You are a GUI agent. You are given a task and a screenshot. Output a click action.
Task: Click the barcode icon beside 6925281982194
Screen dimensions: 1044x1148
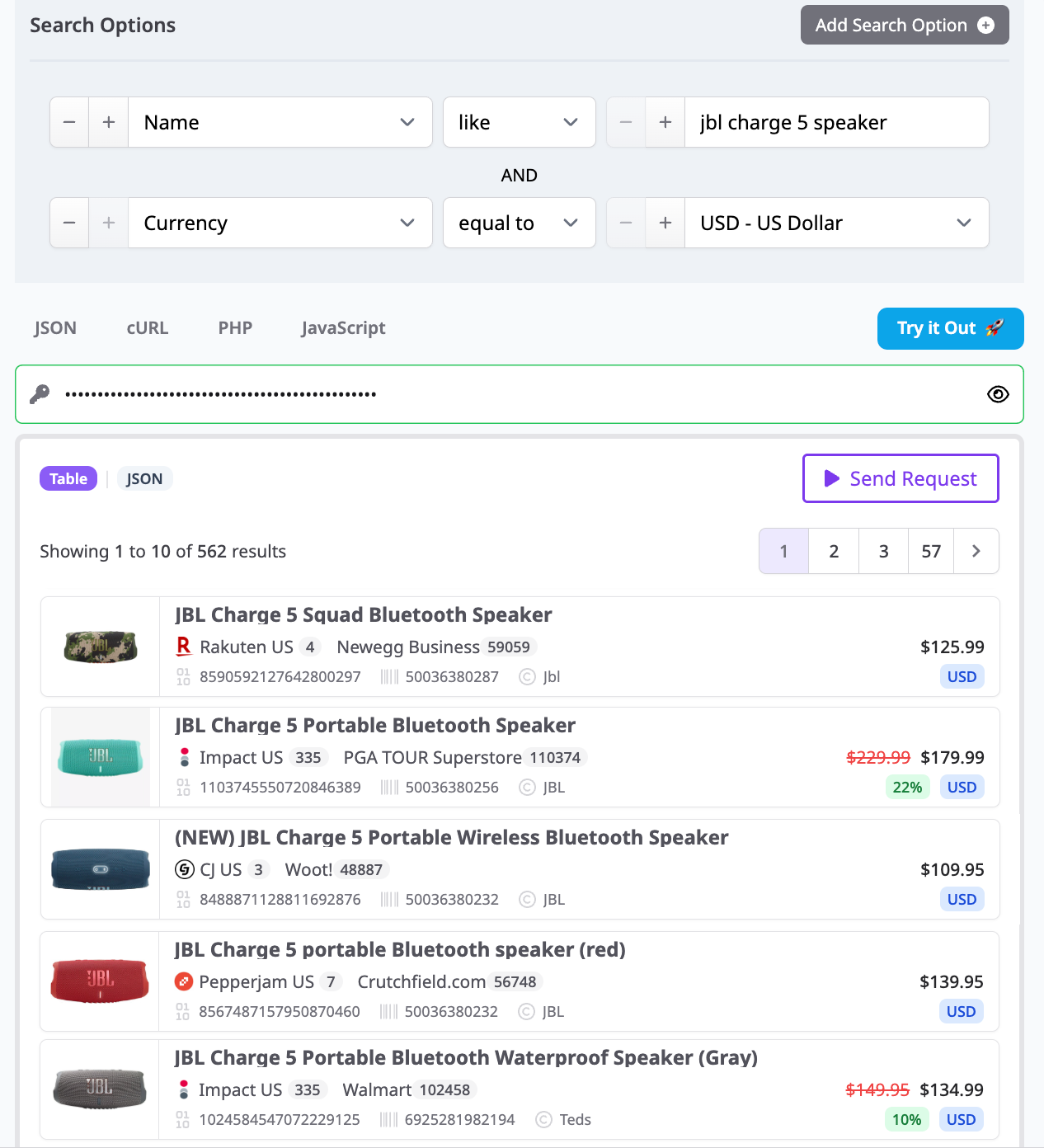[389, 1119]
